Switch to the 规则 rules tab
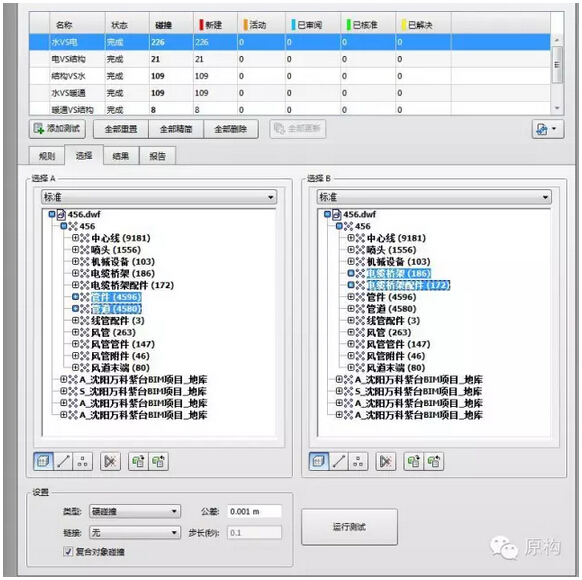Image resolution: width=582 pixels, height=580 pixels. [x=47, y=156]
